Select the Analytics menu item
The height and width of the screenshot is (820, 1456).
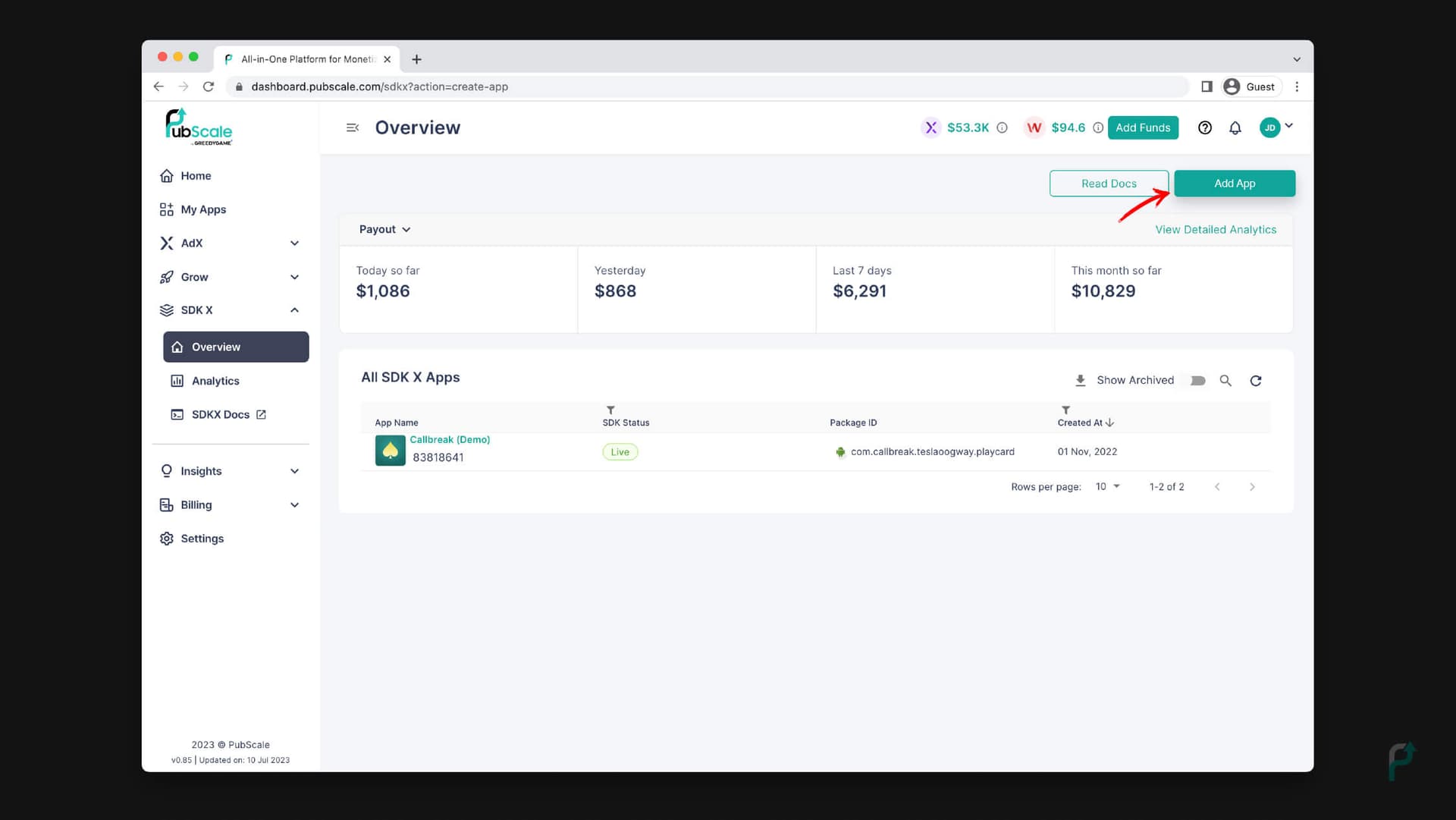point(215,380)
